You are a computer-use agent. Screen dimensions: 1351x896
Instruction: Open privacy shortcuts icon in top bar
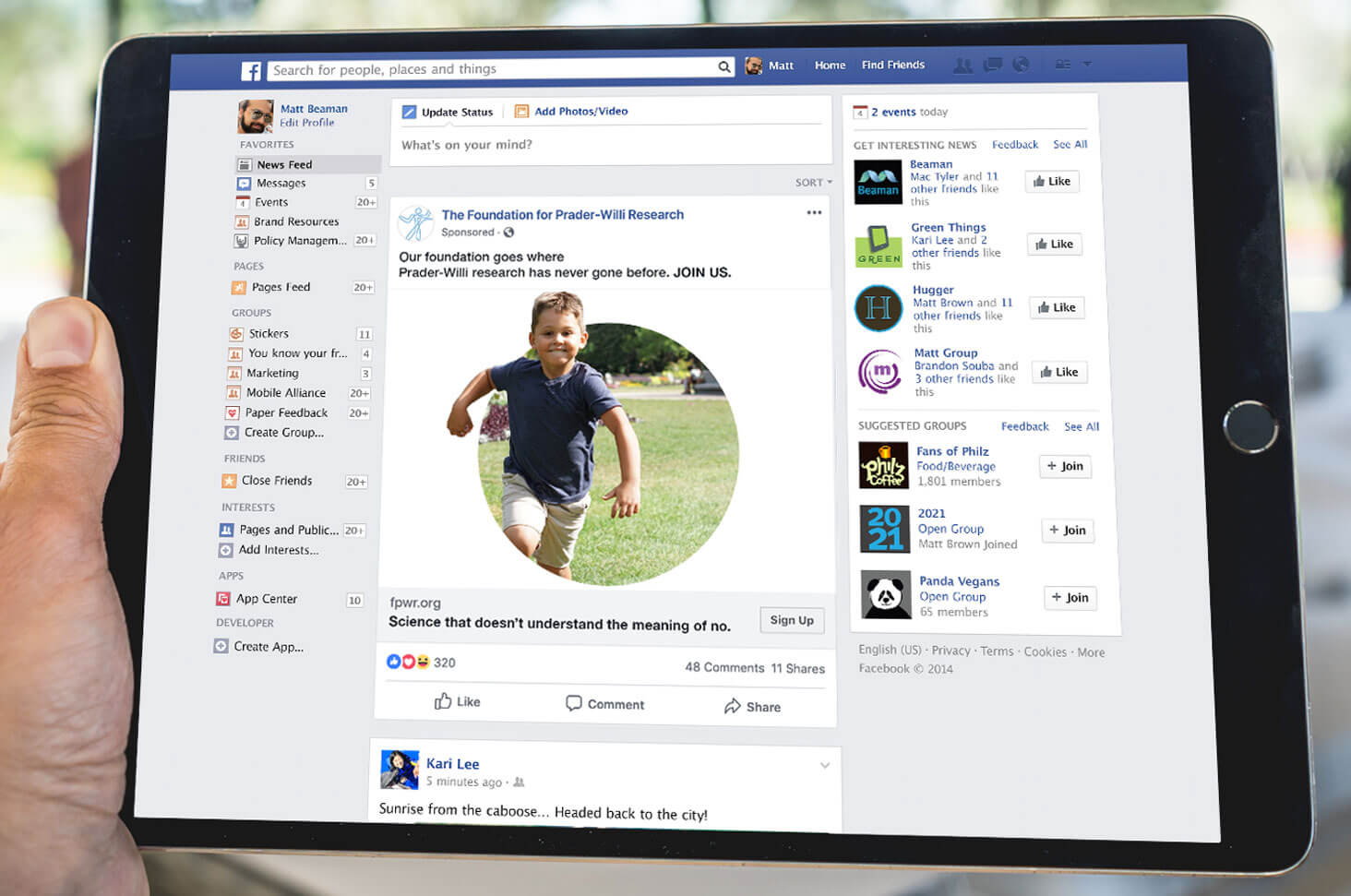coord(1063,65)
